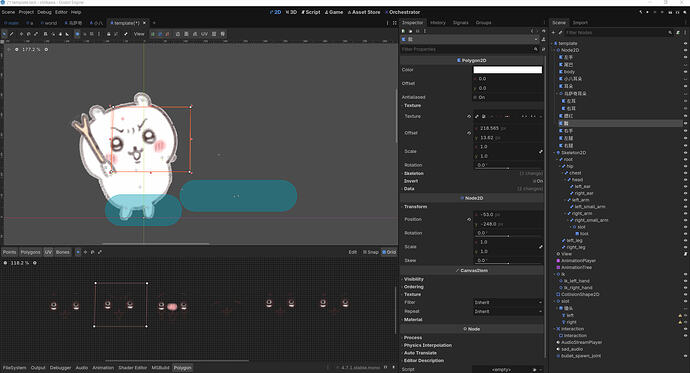Click the distraction free mode icon above viewport
The image size is (690, 373).
[394, 23]
